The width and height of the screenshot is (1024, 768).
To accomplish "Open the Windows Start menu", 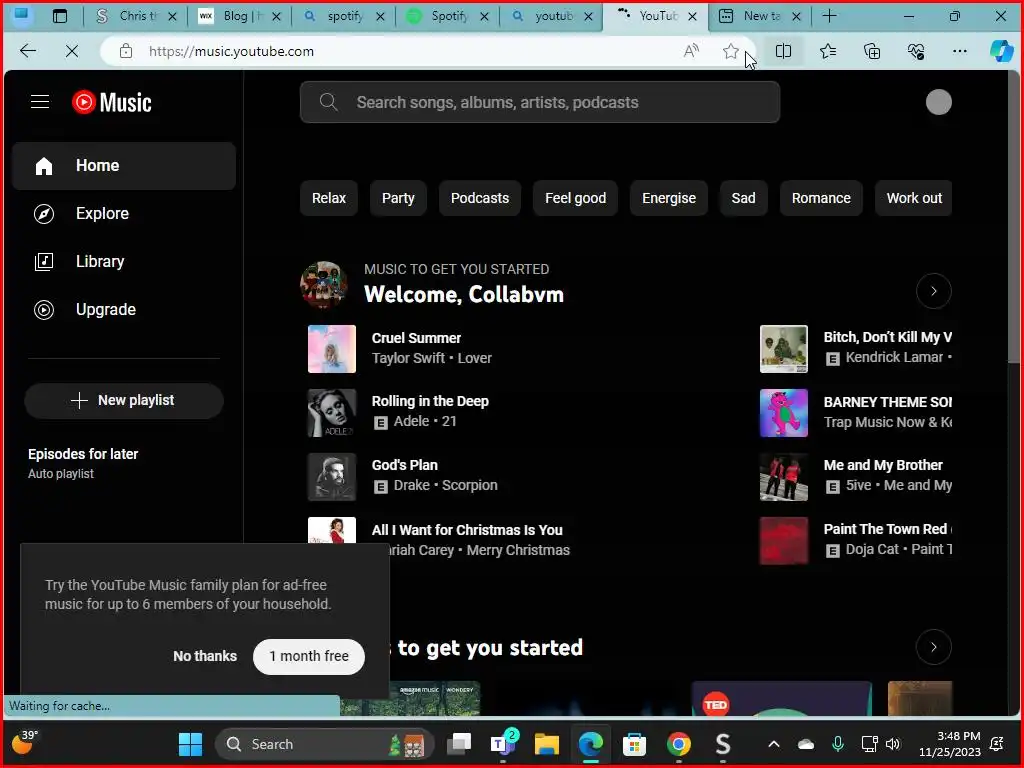I will 191,744.
